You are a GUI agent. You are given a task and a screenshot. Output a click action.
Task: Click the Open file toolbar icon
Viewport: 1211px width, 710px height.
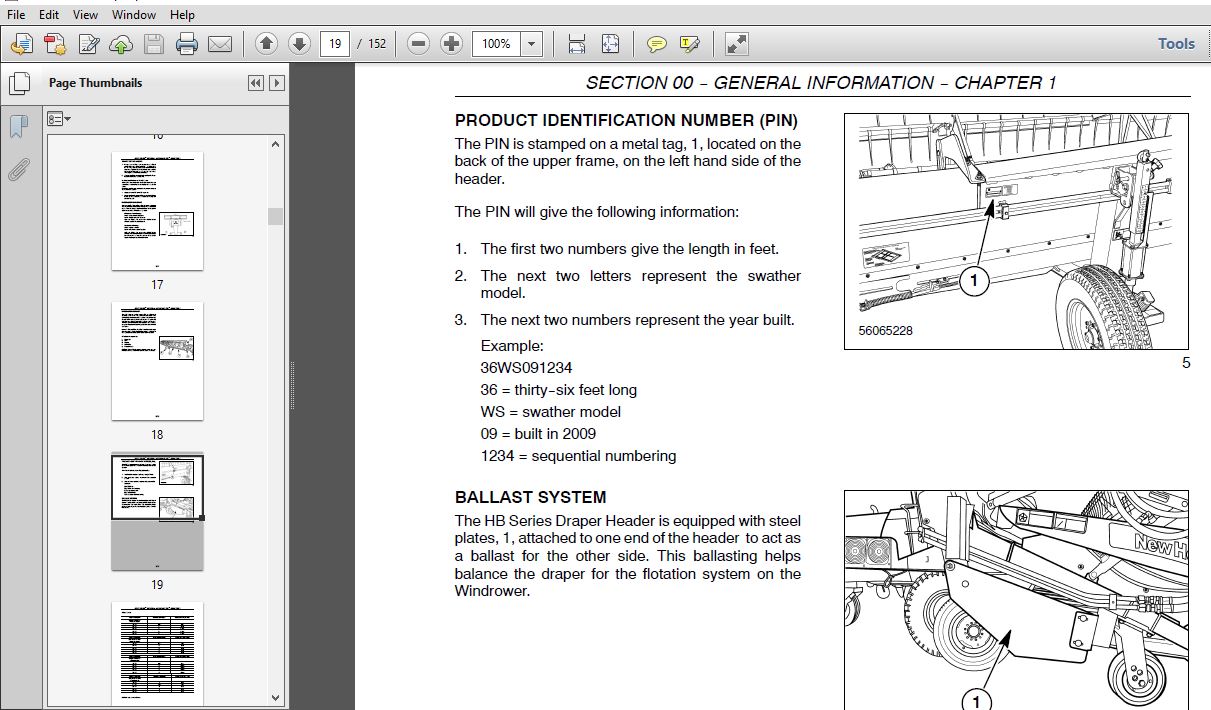click(22, 44)
